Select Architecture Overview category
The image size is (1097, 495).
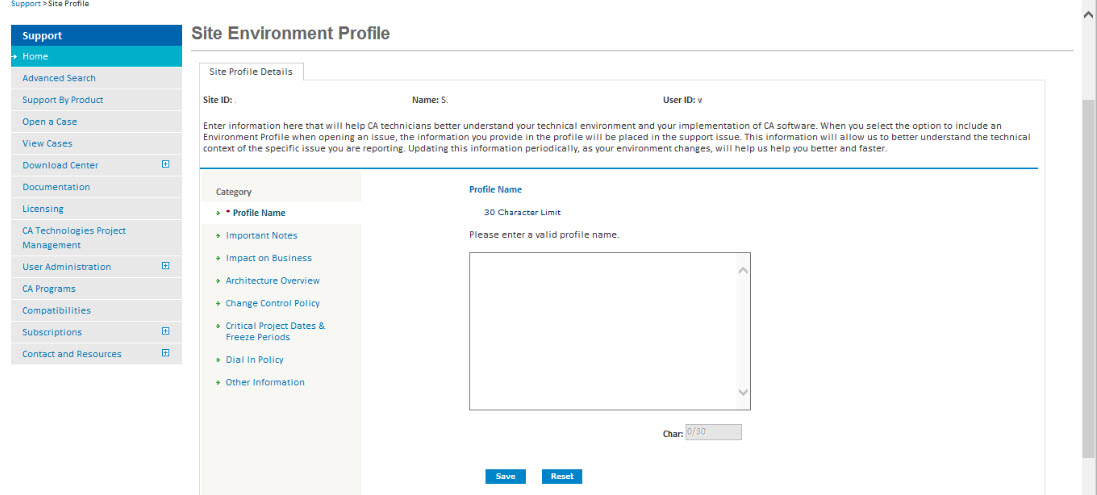272,280
